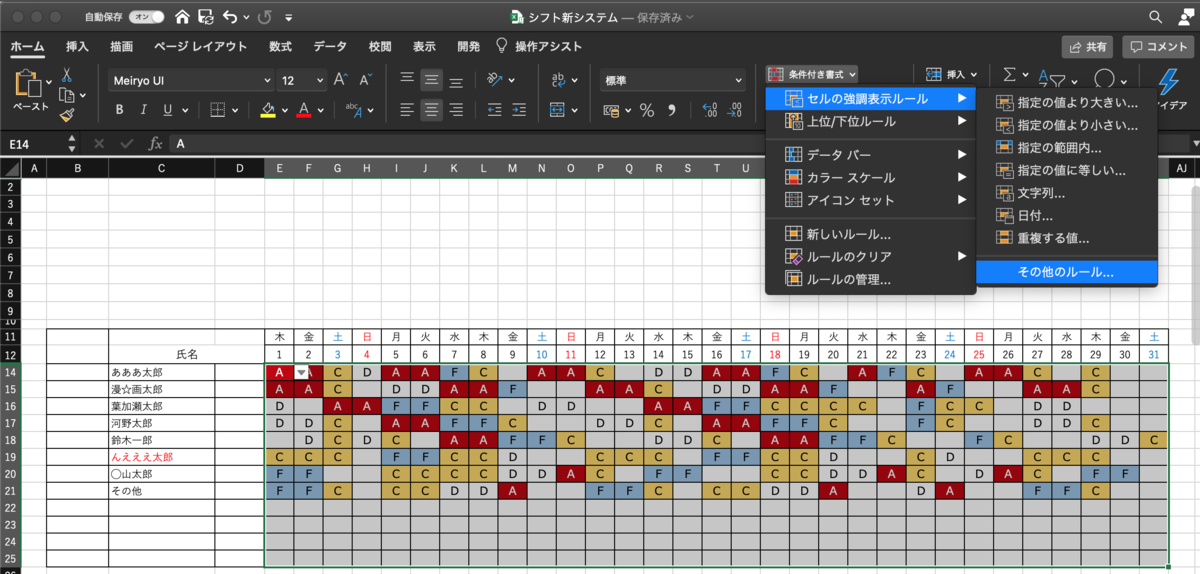Click the Borders icon

tap(217, 110)
